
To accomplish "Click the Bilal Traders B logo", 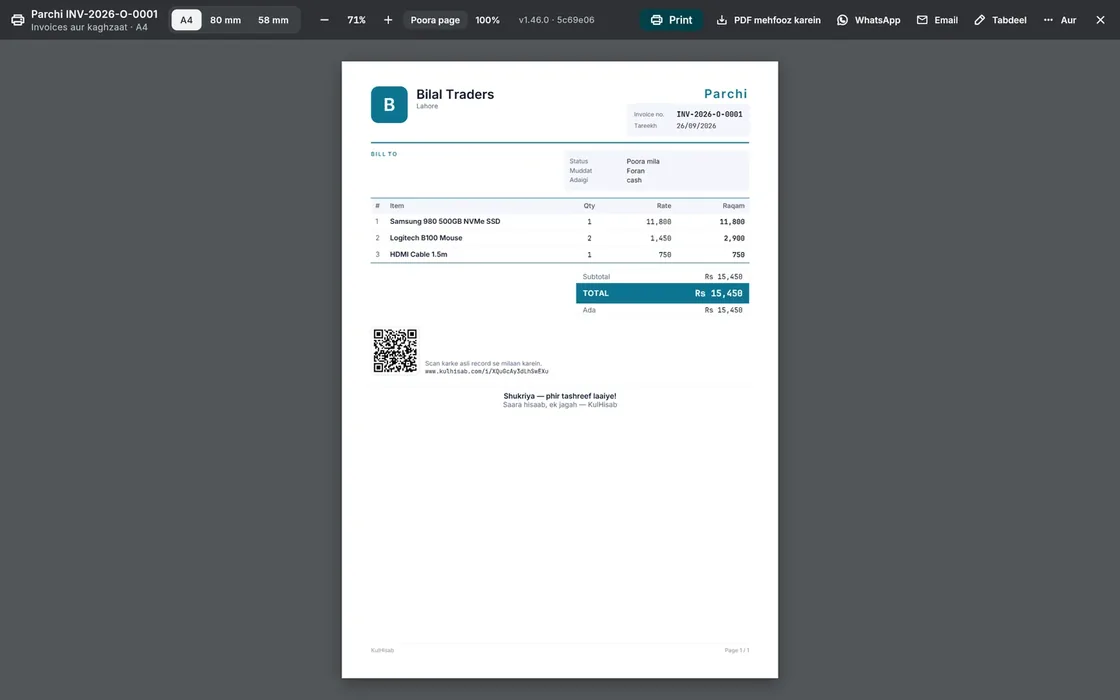I will (389, 104).
